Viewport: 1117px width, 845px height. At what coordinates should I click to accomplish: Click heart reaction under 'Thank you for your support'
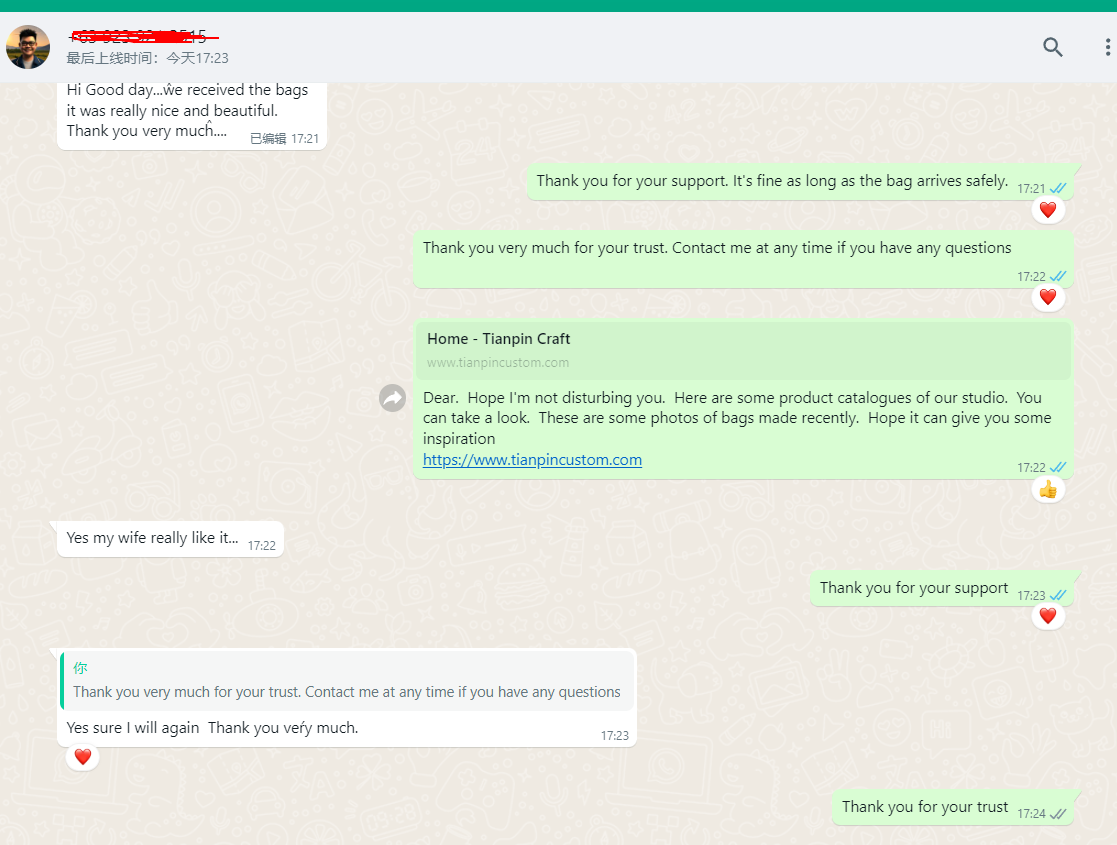click(1048, 616)
